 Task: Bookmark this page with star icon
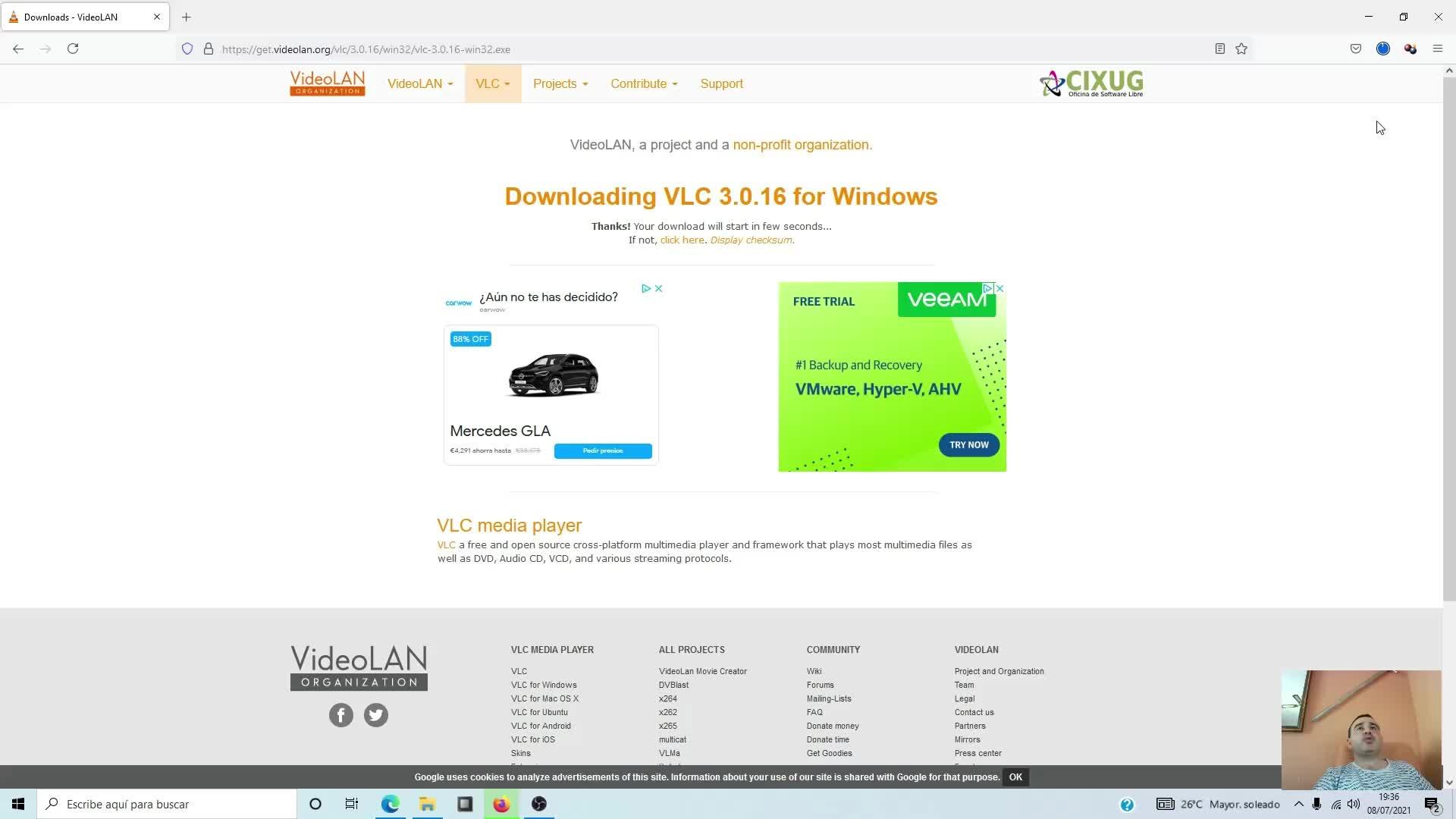(1241, 49)
